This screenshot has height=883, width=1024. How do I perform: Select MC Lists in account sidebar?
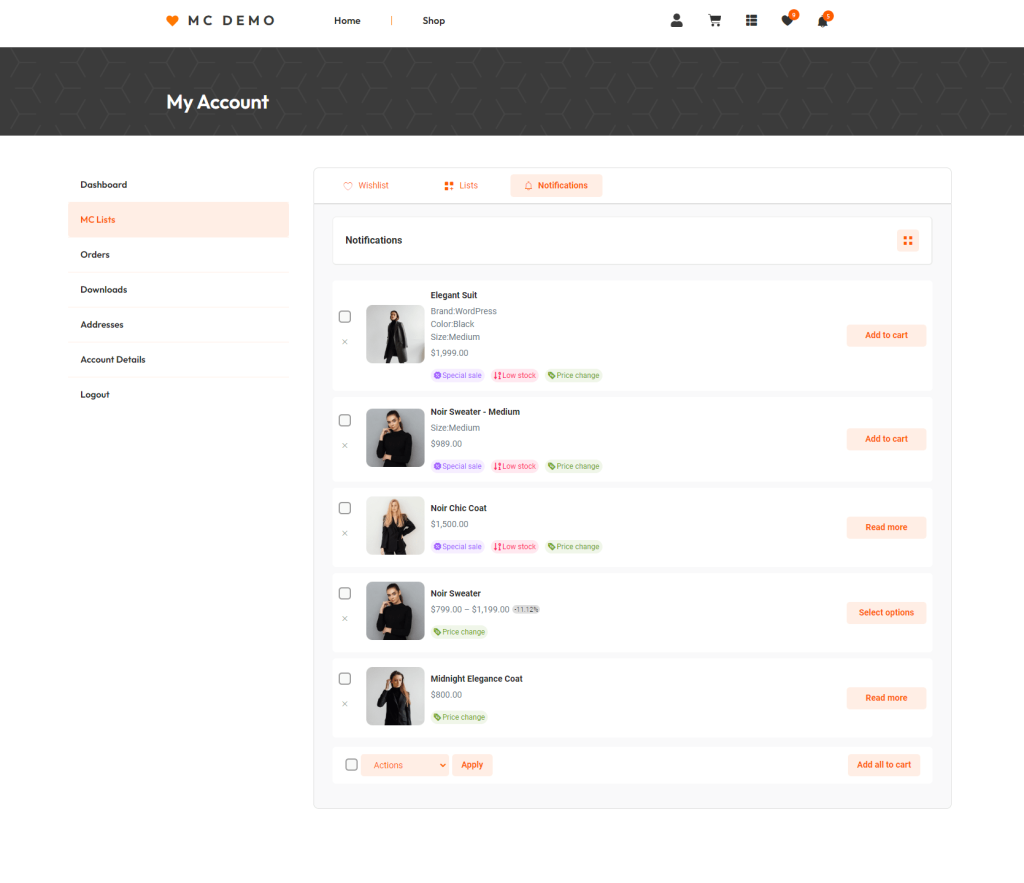point(178,219)
